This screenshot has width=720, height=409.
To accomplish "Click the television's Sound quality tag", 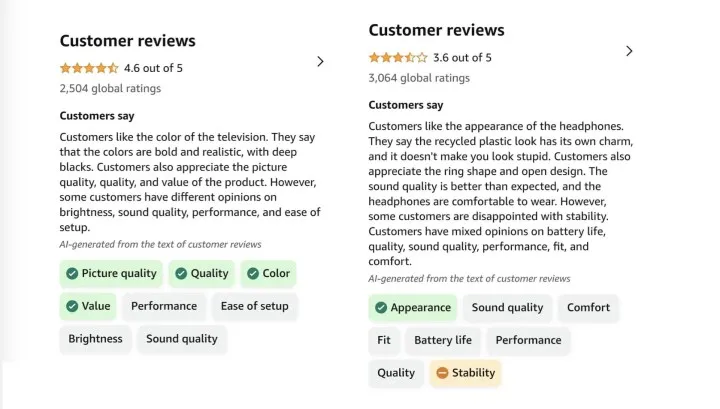I will click(182, 339).
